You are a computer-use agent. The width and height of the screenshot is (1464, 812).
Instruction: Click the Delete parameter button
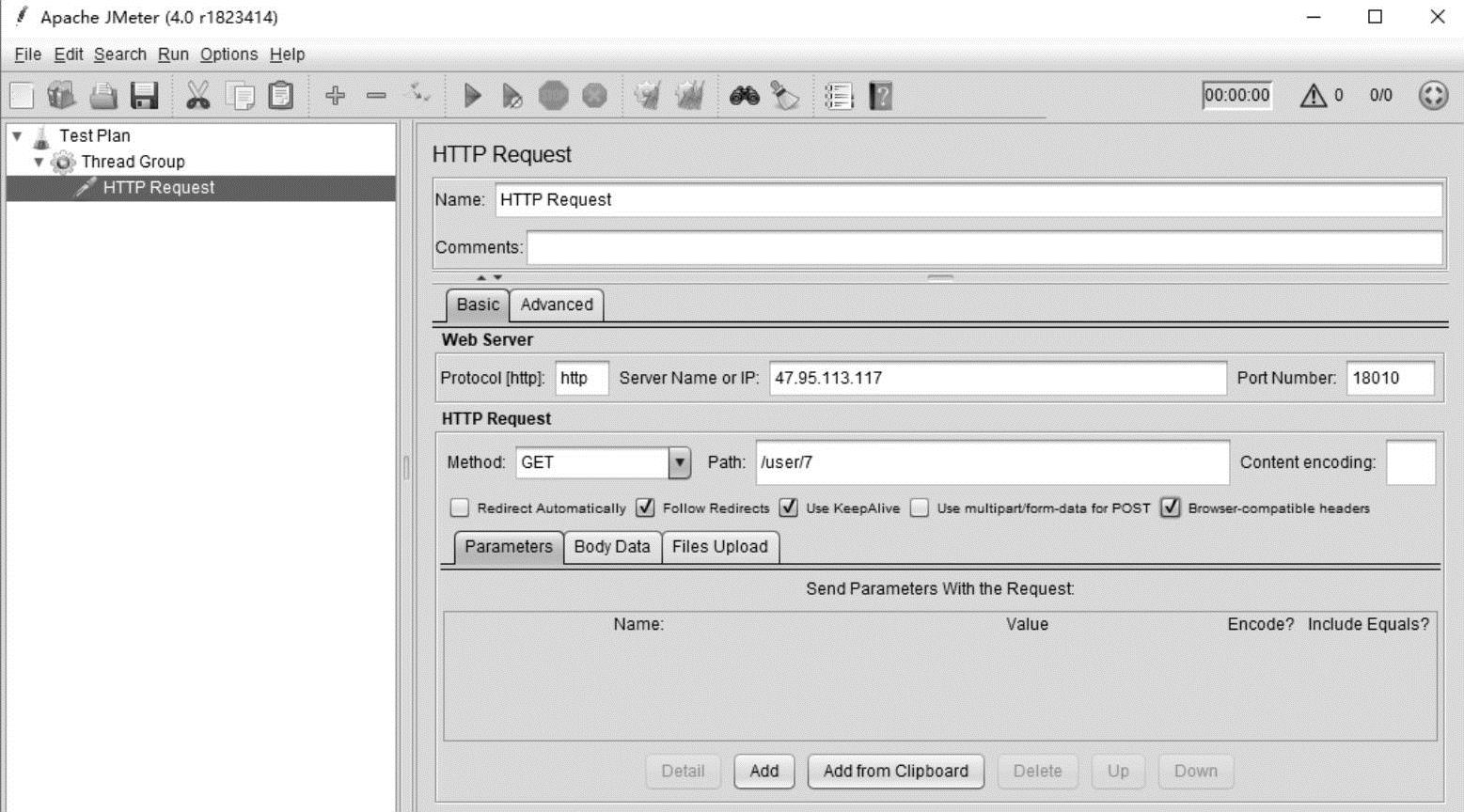click(1038, 772)
